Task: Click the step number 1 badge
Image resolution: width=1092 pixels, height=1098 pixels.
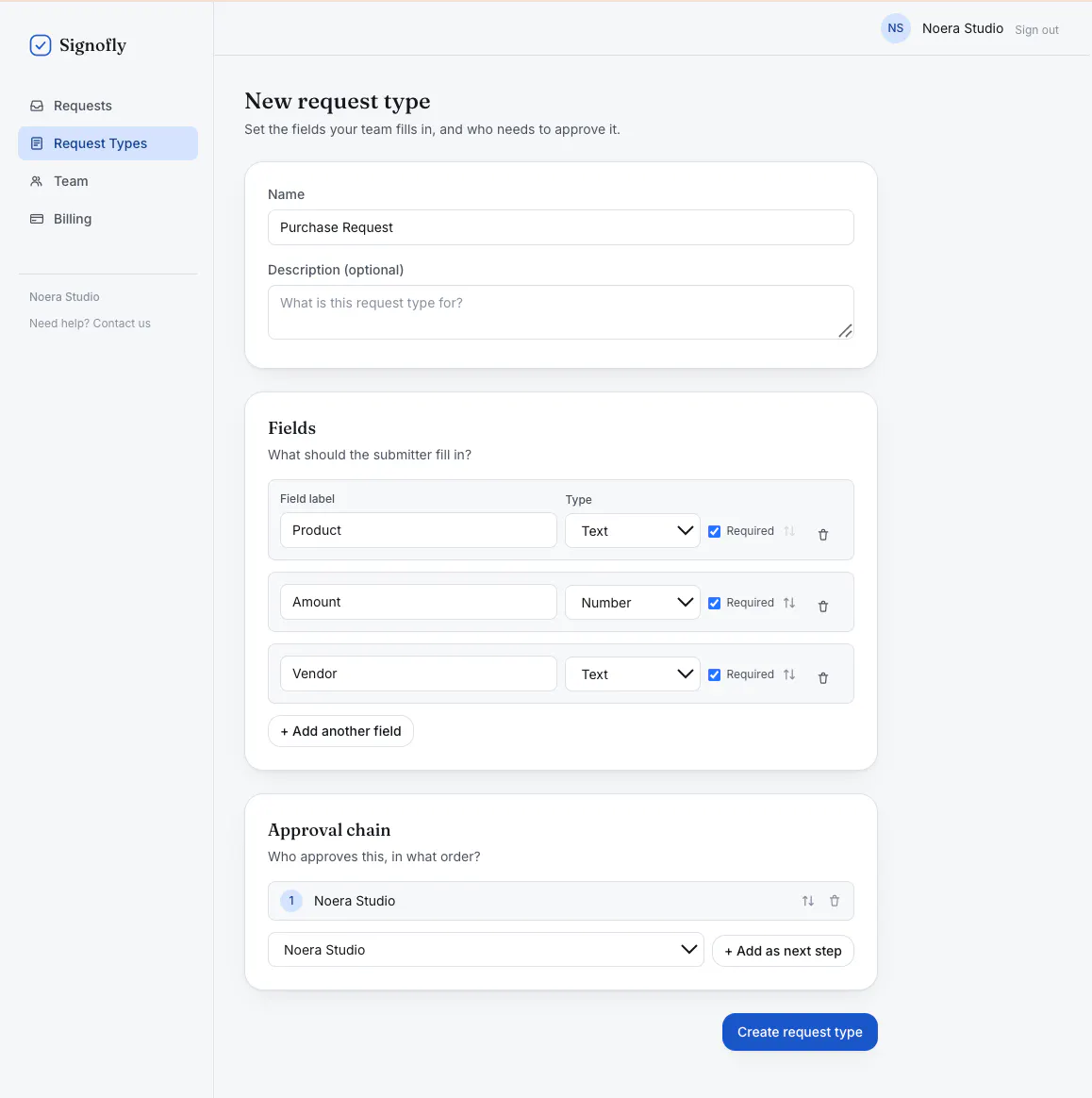Action: click(291, 901)
